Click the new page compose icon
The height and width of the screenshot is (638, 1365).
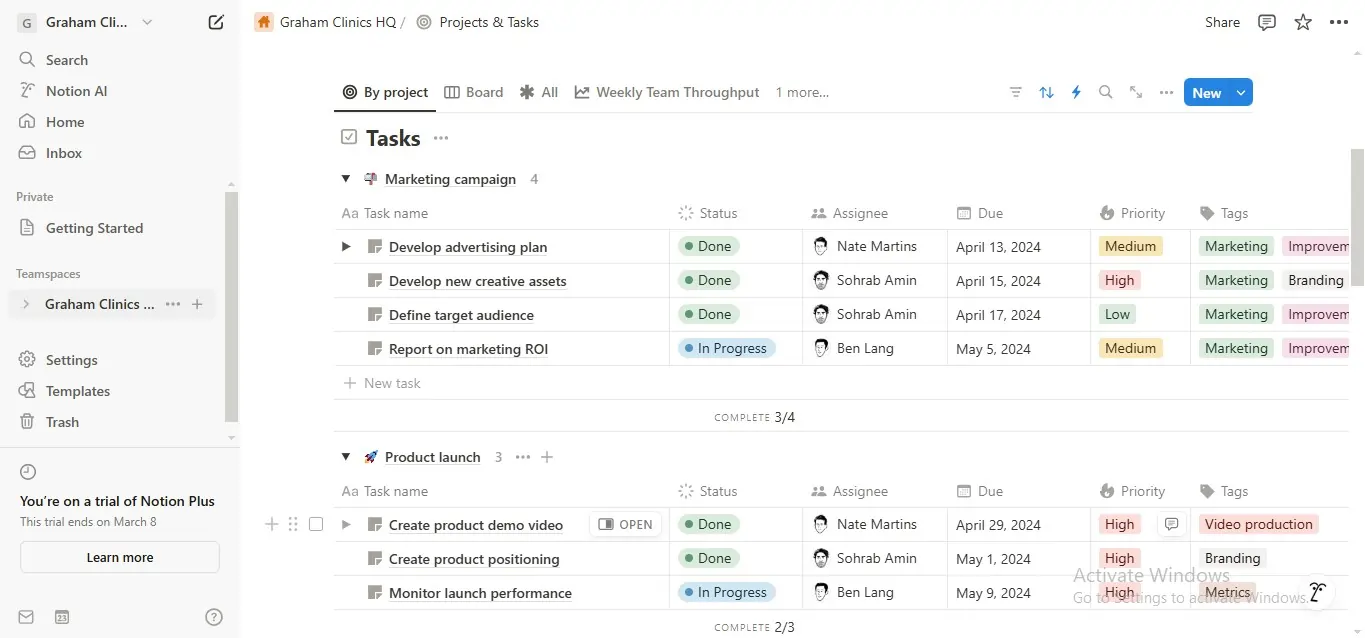click(x=216, y=22)
